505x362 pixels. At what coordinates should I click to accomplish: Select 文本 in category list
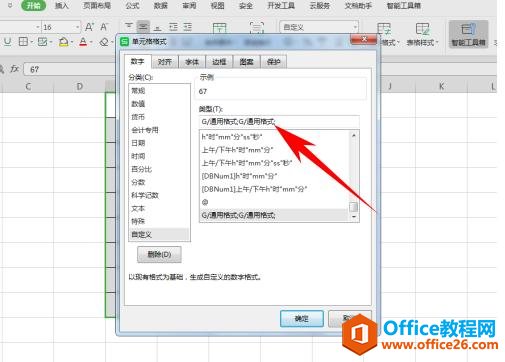pos(159,208)
